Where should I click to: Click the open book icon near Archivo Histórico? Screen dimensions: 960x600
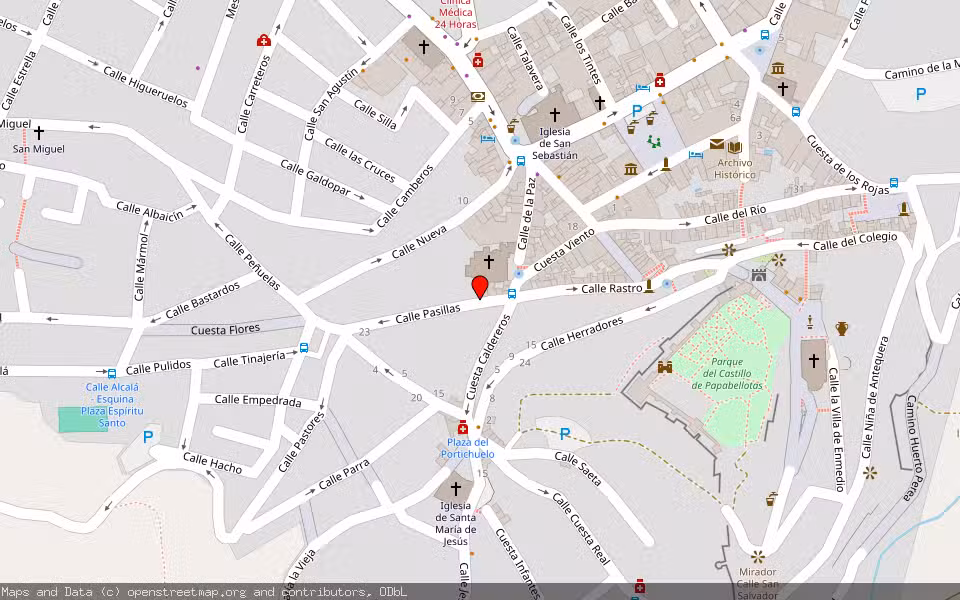734,147
